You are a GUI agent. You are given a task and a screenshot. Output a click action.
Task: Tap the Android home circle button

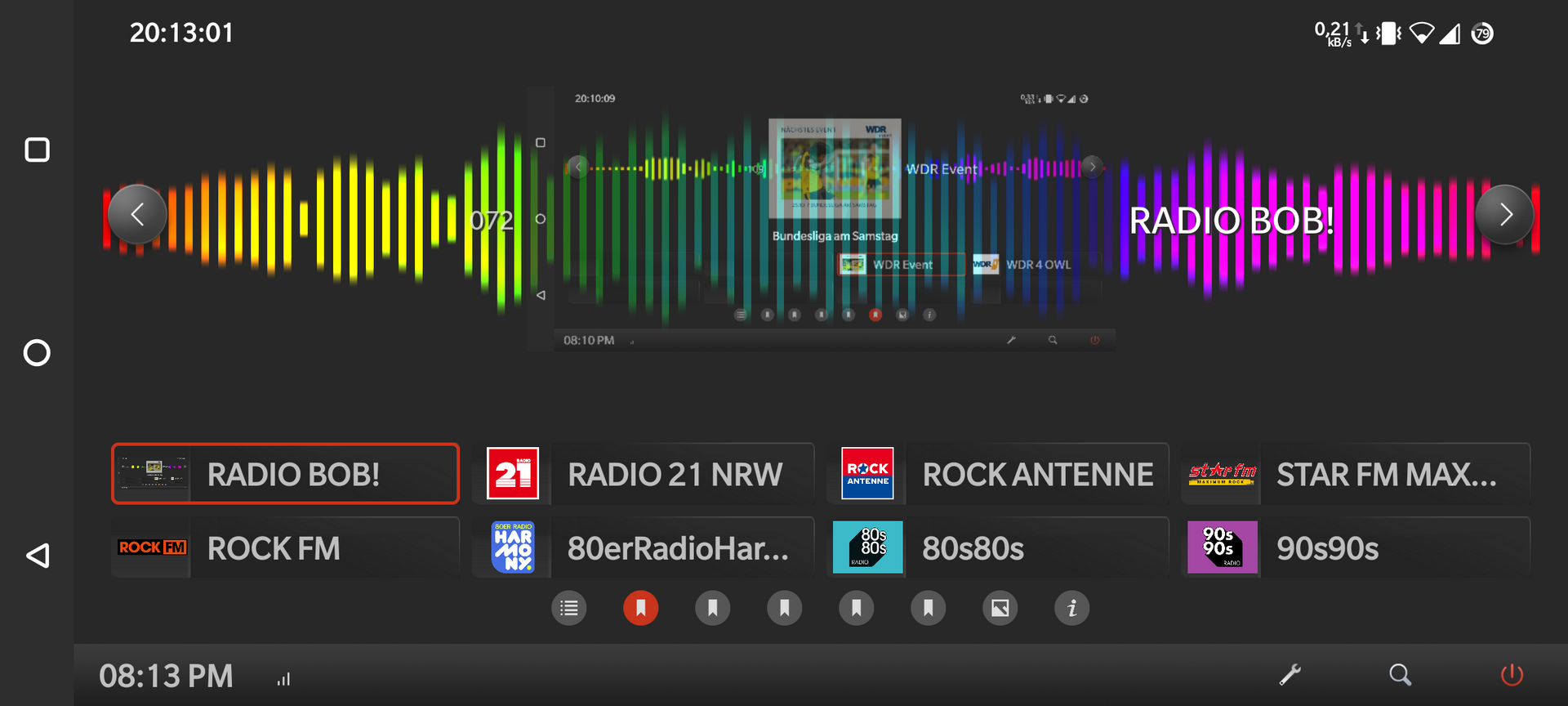(x=37, y=353)
